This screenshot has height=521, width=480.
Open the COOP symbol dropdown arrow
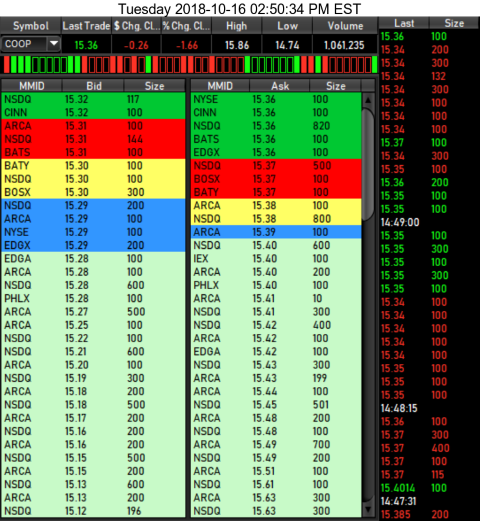click(54, 44)
